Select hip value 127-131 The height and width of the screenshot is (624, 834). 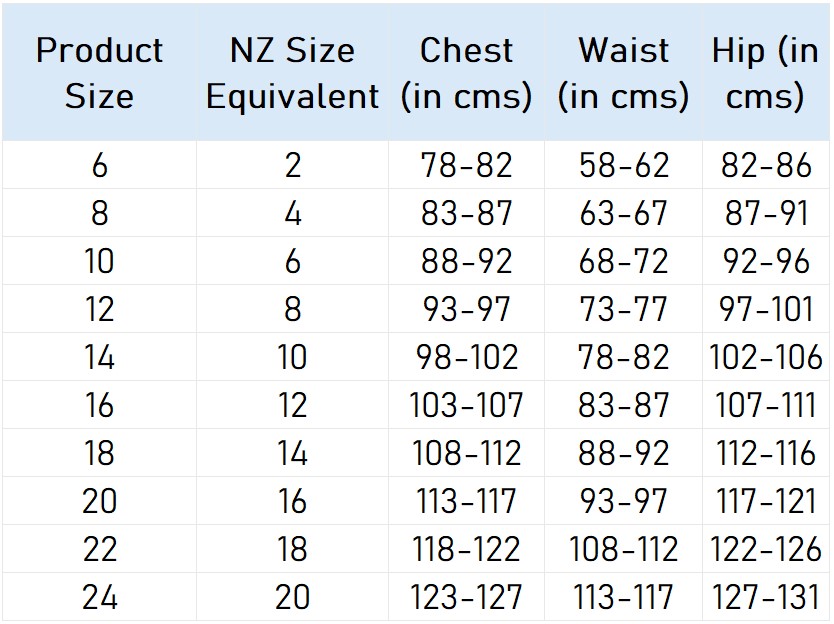(766, 597)
